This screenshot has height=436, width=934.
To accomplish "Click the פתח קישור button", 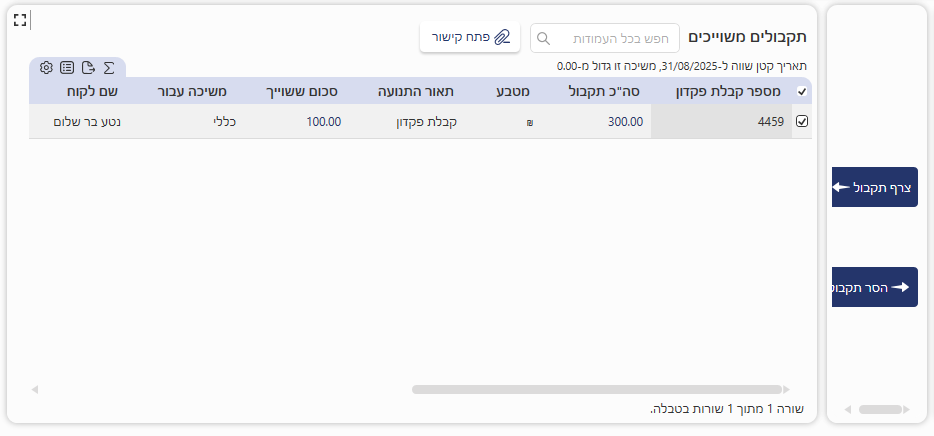I will click(x=470, y=37).
